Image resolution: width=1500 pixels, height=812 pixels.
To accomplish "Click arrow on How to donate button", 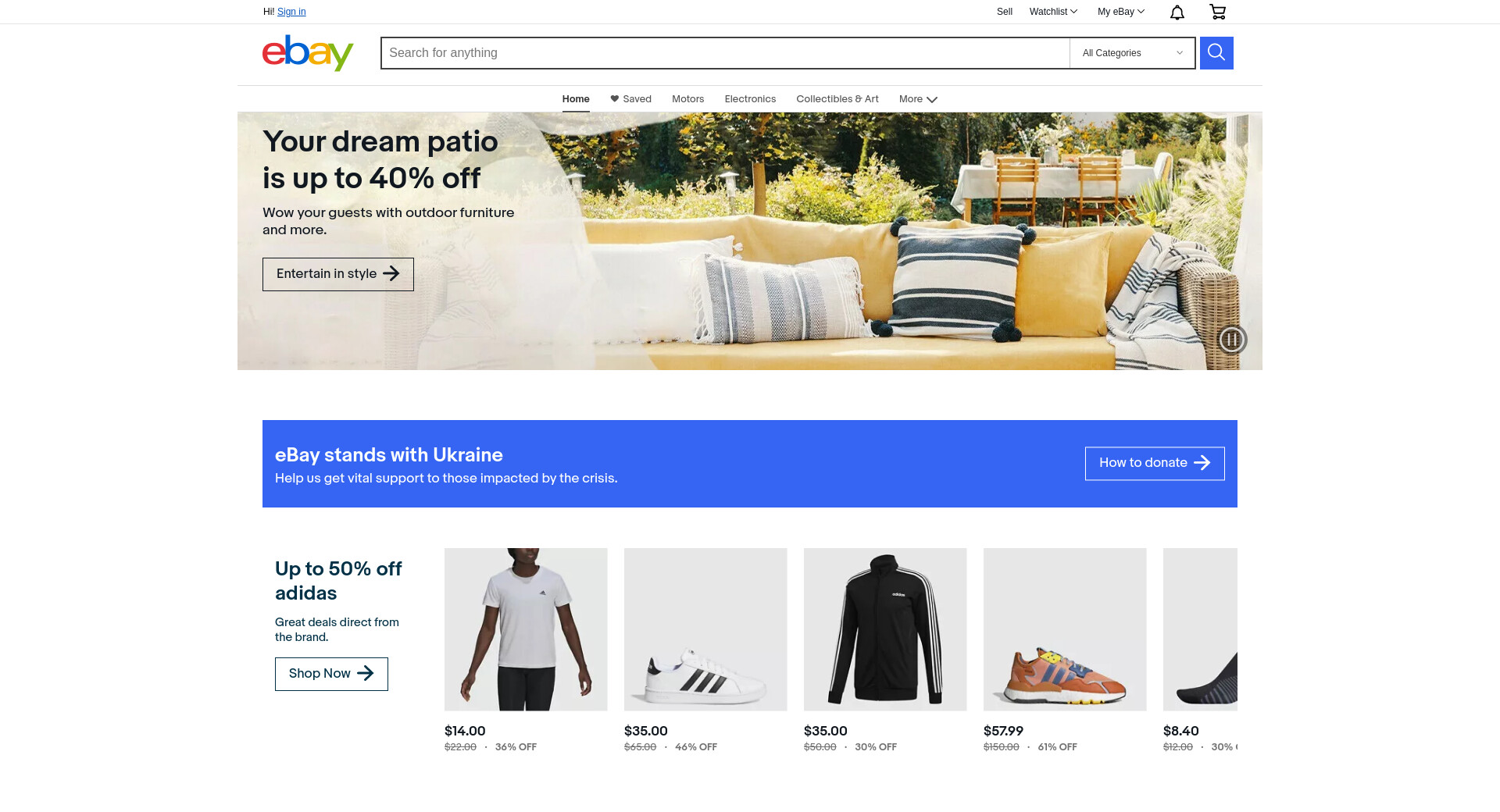I will click(x=1202, y=463).
